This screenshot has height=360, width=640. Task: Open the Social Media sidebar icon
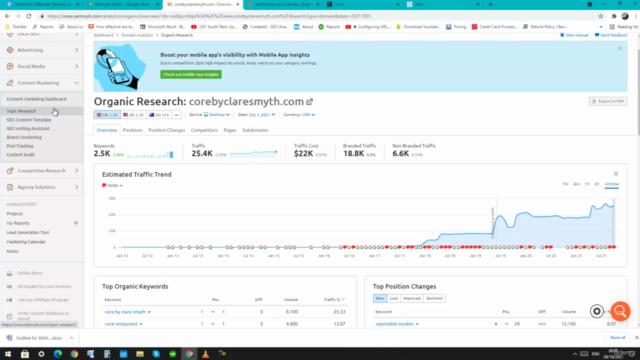[10, 66]
